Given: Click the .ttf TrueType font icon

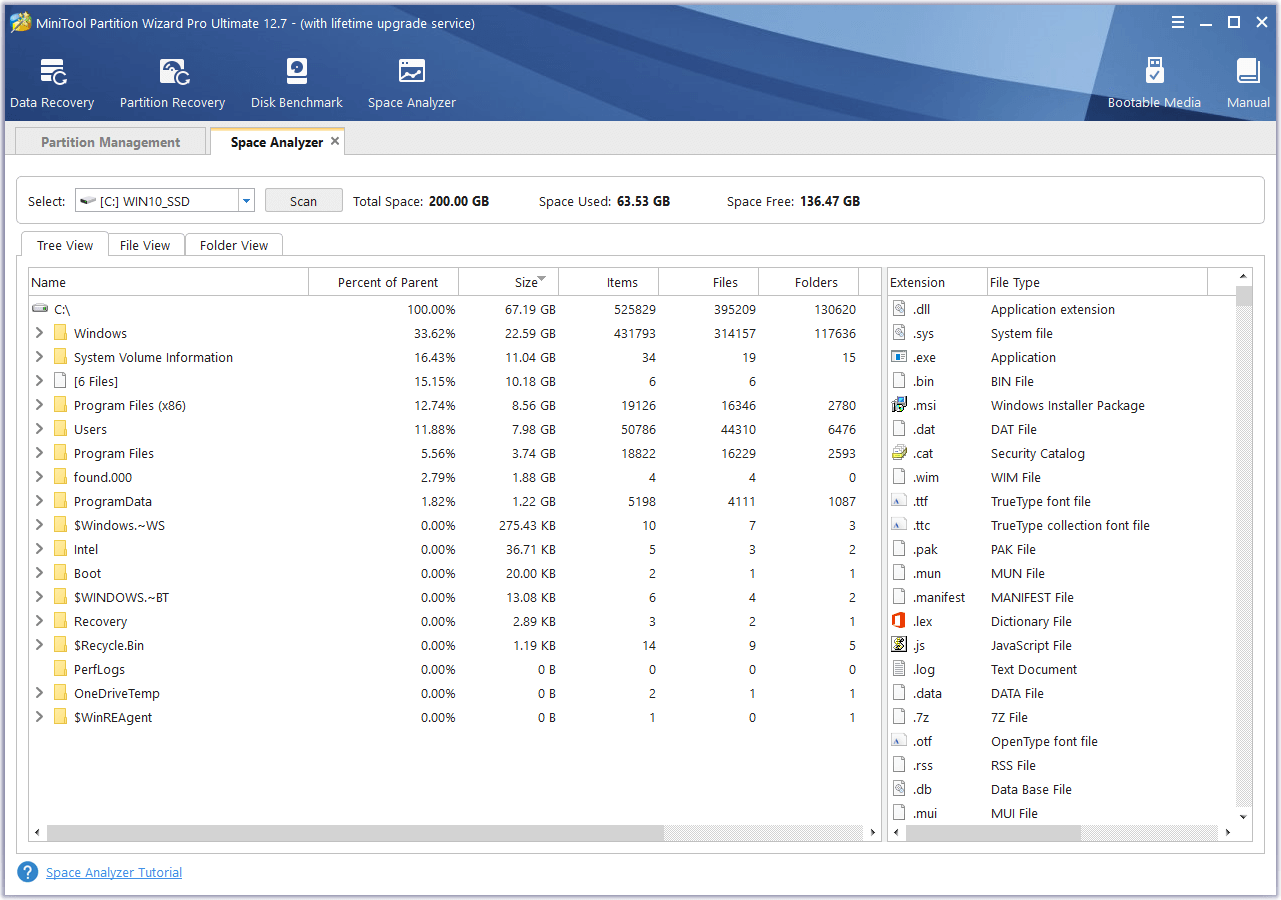Looking at the screenshot, I should [x=898, y=501].
